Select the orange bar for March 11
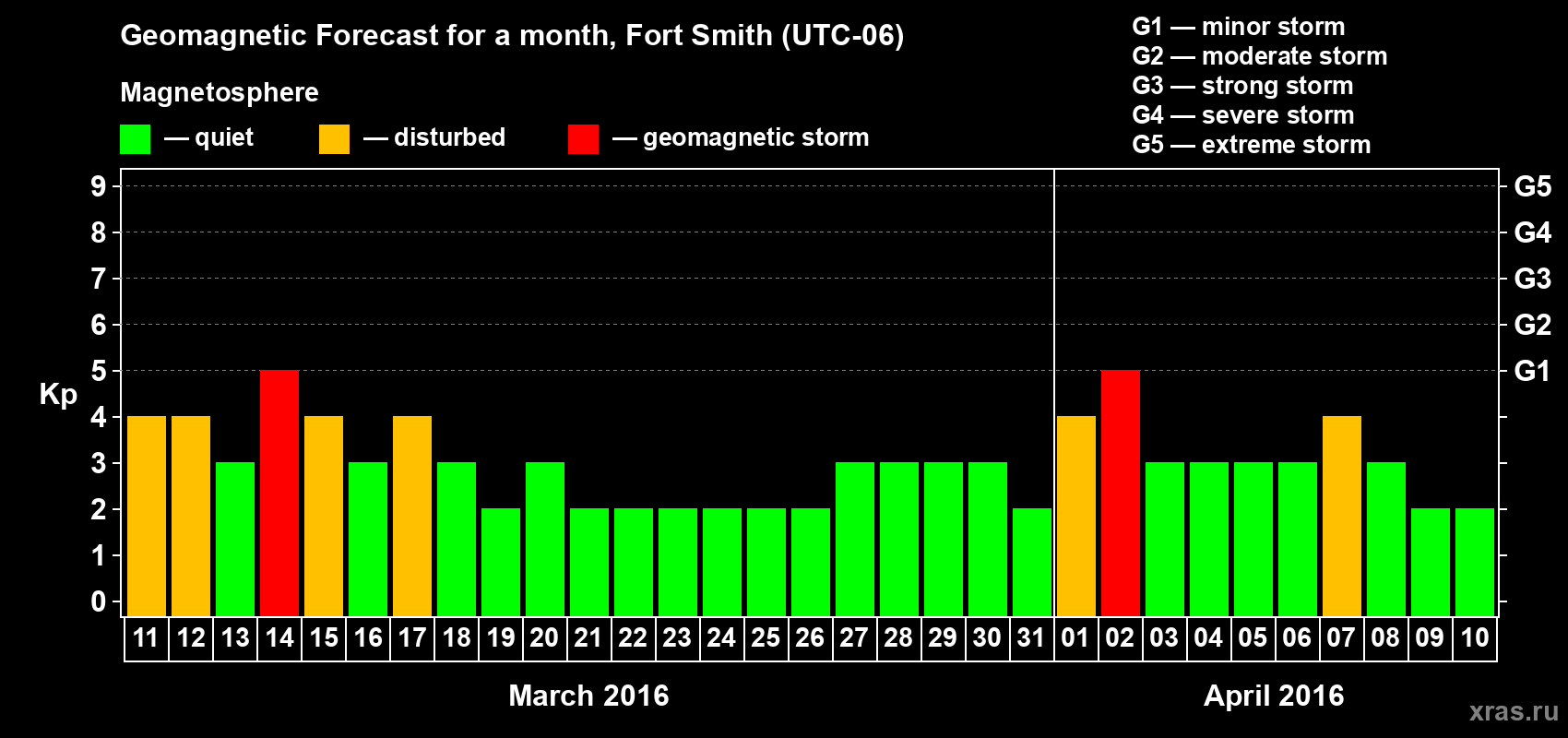Image resolution: width=1568 pixels, height=738 pixels. coord(147,516)
